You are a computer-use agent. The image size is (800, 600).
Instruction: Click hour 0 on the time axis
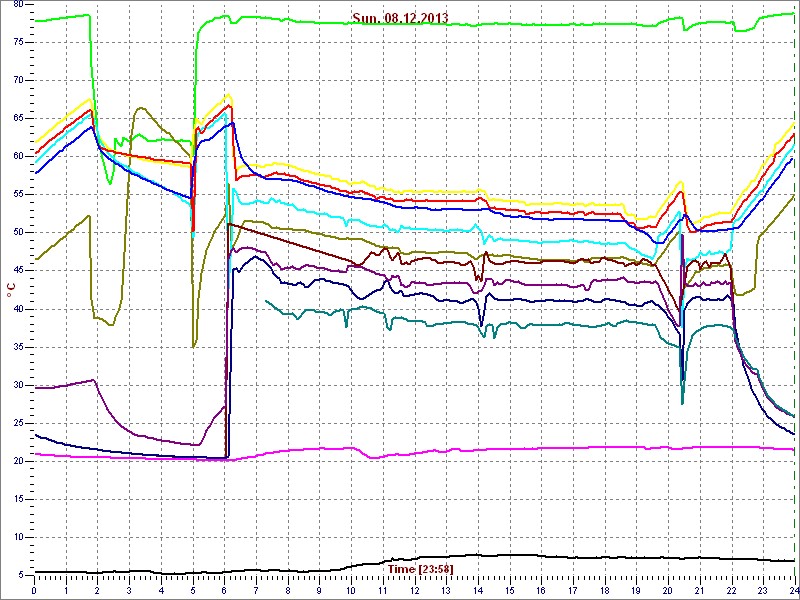tap(34, 589)
